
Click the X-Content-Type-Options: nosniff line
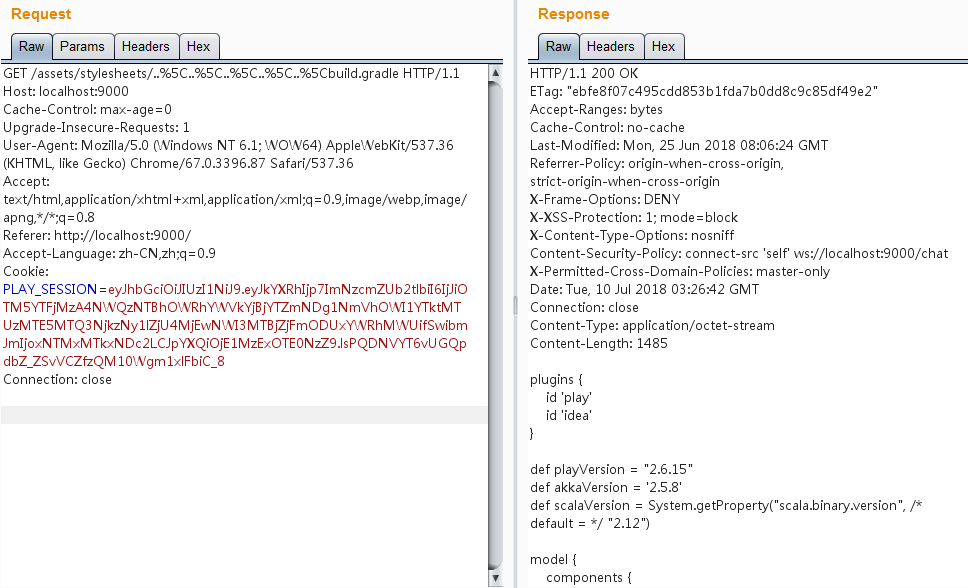pos(632,235)
